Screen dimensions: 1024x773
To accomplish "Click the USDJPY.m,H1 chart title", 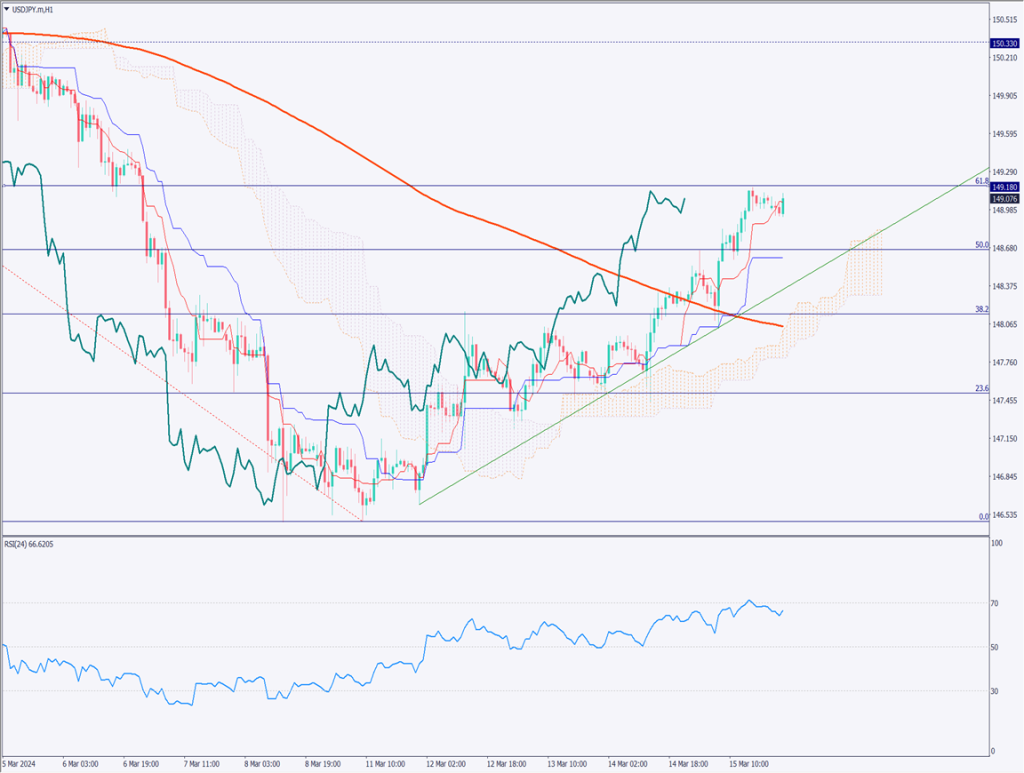I will click(x=33, y=8).
